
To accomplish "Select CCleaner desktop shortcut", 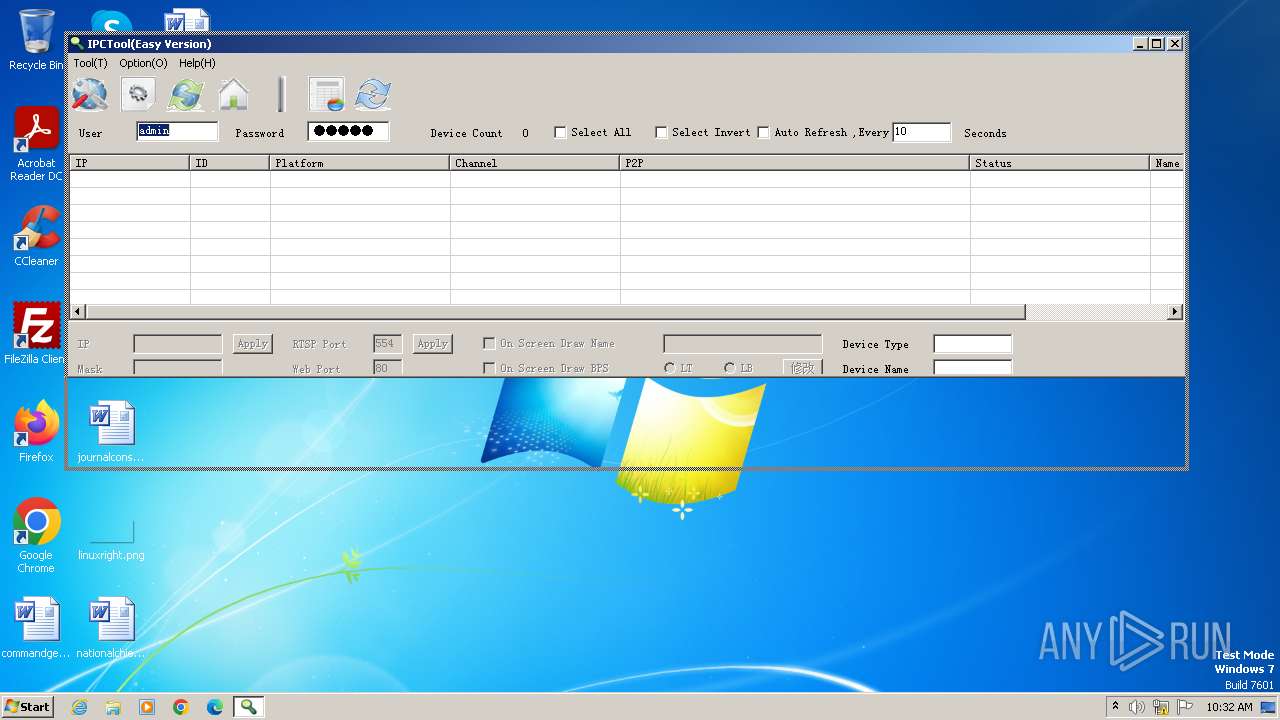I will 36,236.
